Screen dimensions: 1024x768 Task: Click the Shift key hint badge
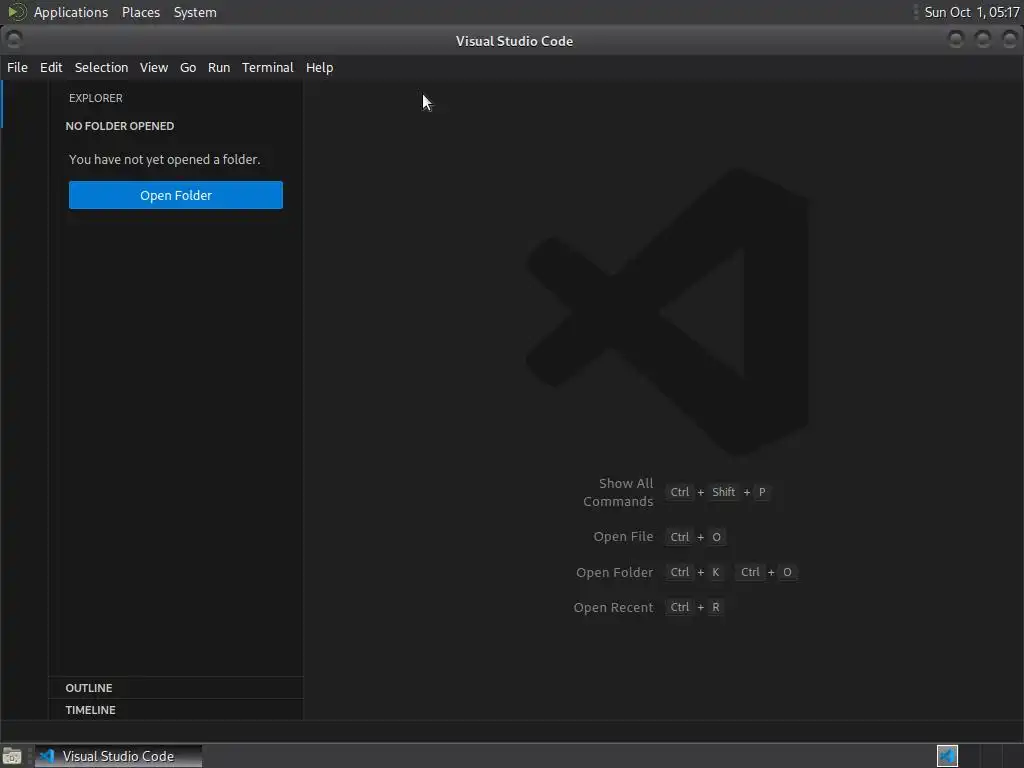click(x=724, y=492)
